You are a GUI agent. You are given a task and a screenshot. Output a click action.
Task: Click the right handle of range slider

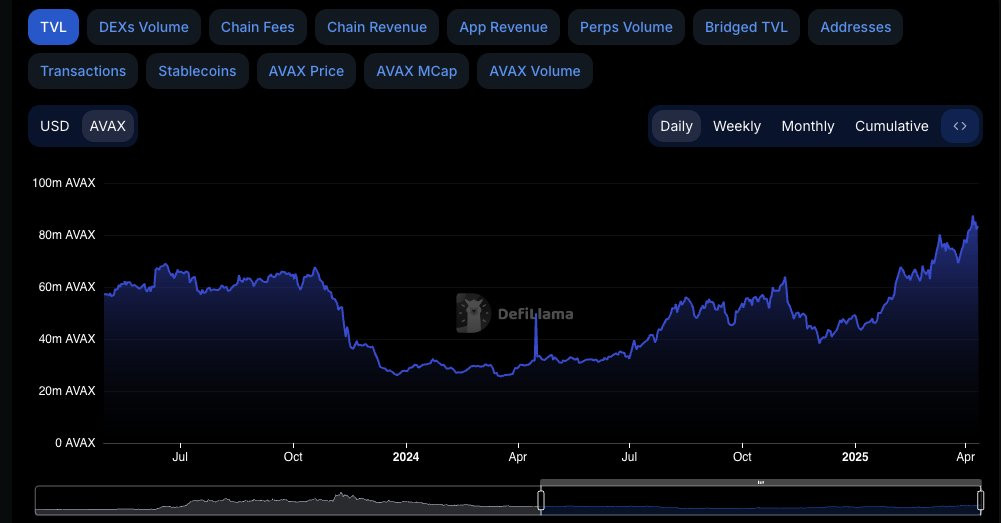click(981, 500)
